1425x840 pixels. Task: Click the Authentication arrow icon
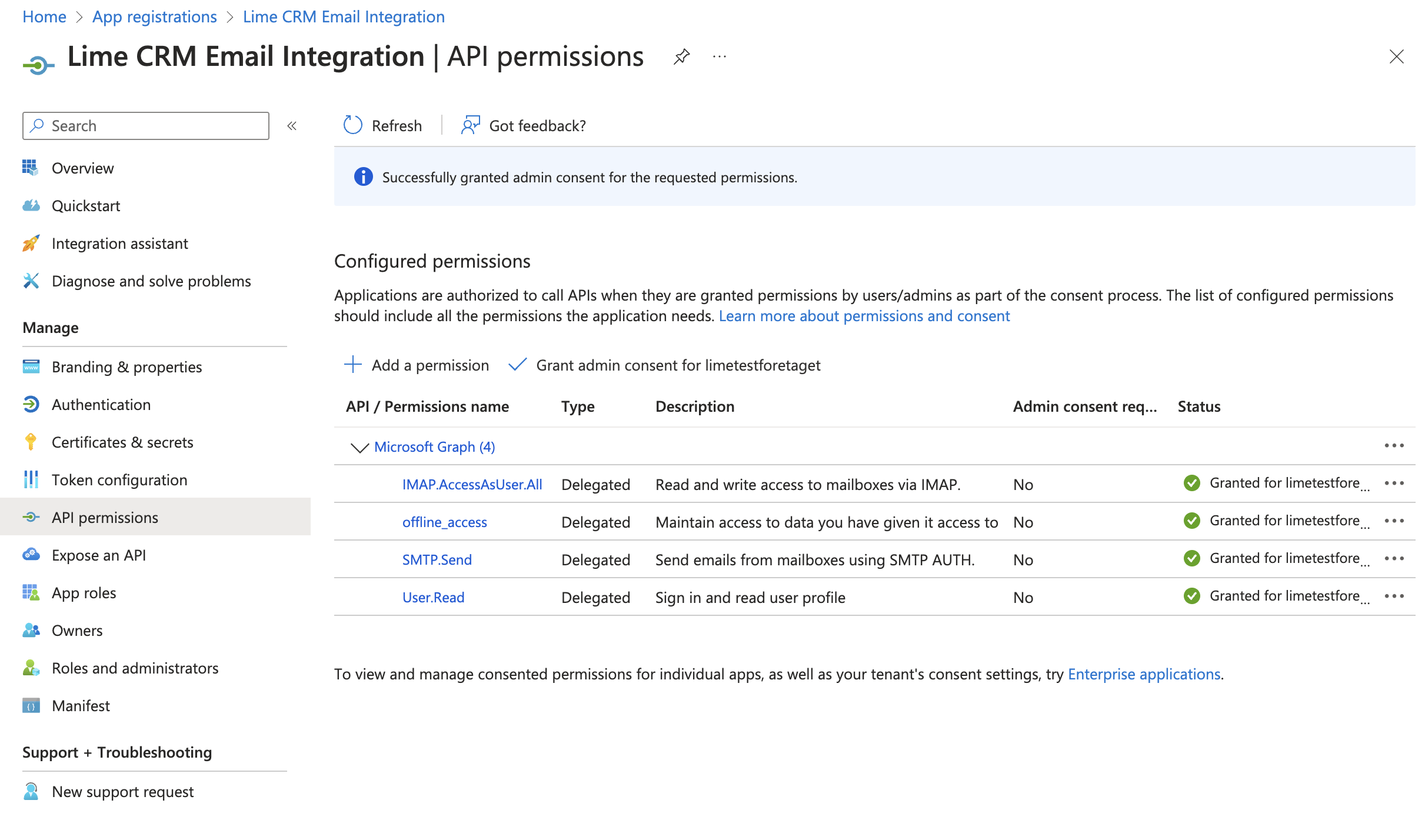pos(31,404)
